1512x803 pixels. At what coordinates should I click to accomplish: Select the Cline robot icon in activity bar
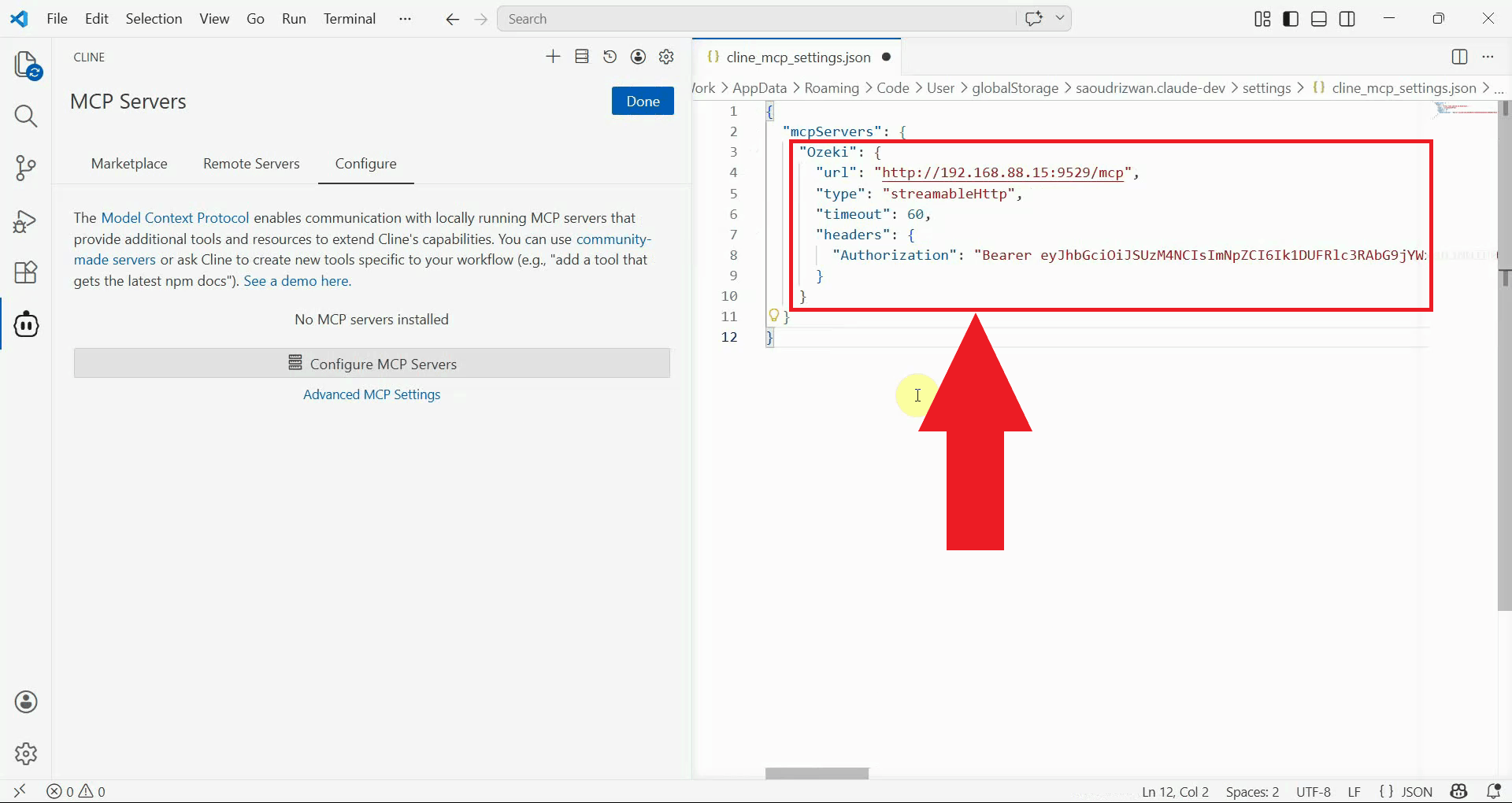tap(26, 324)
